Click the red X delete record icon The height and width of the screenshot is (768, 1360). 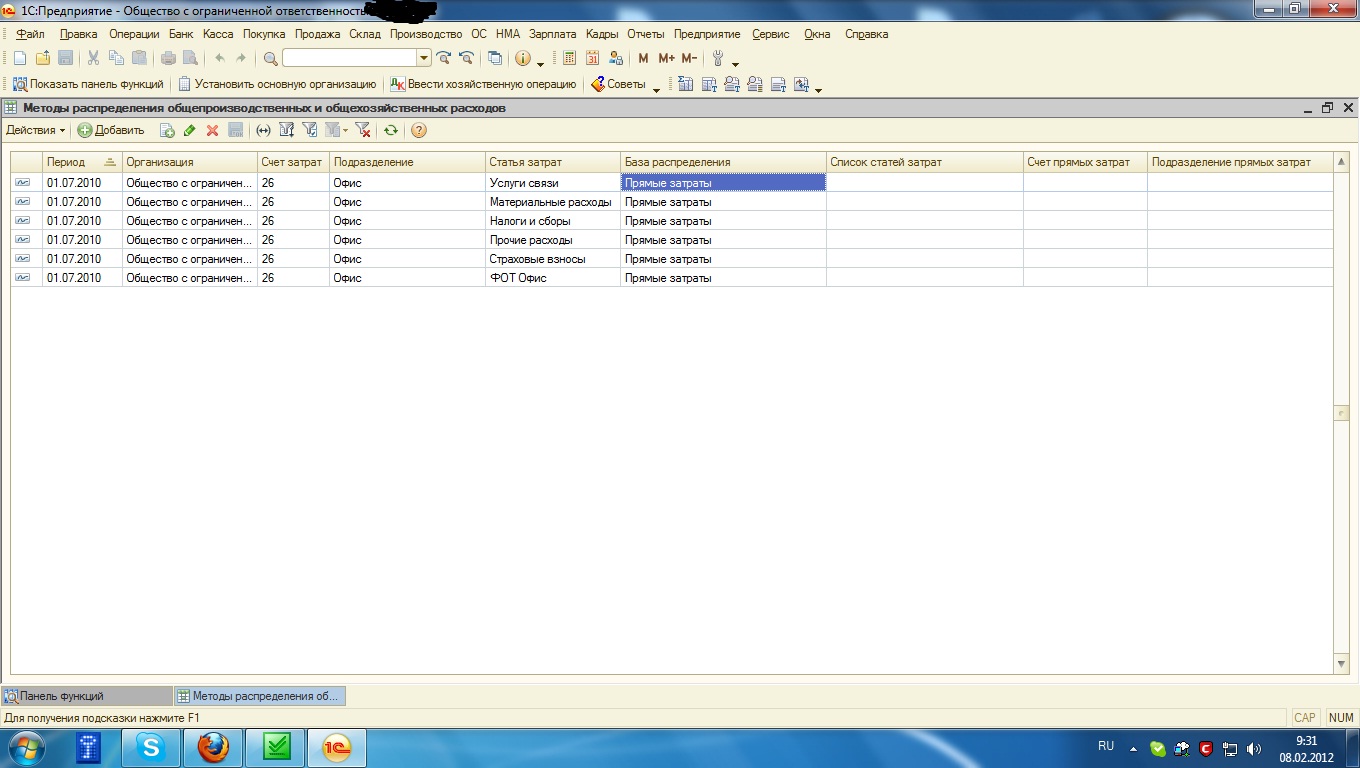click(212, 130)
